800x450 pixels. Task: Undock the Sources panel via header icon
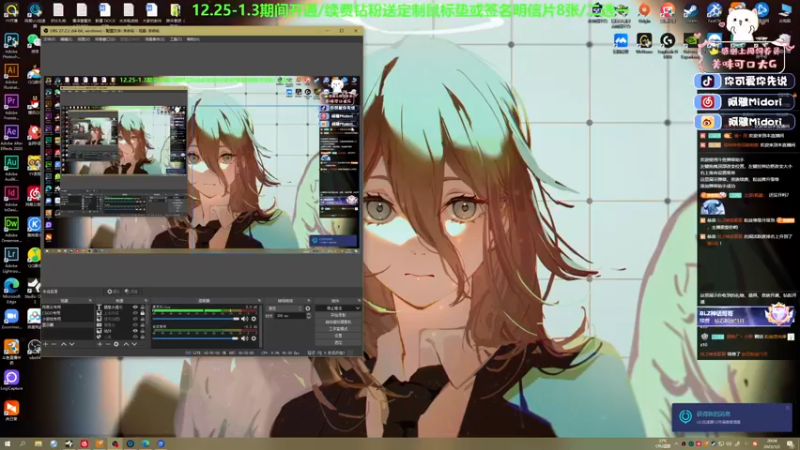coord(146,301)
